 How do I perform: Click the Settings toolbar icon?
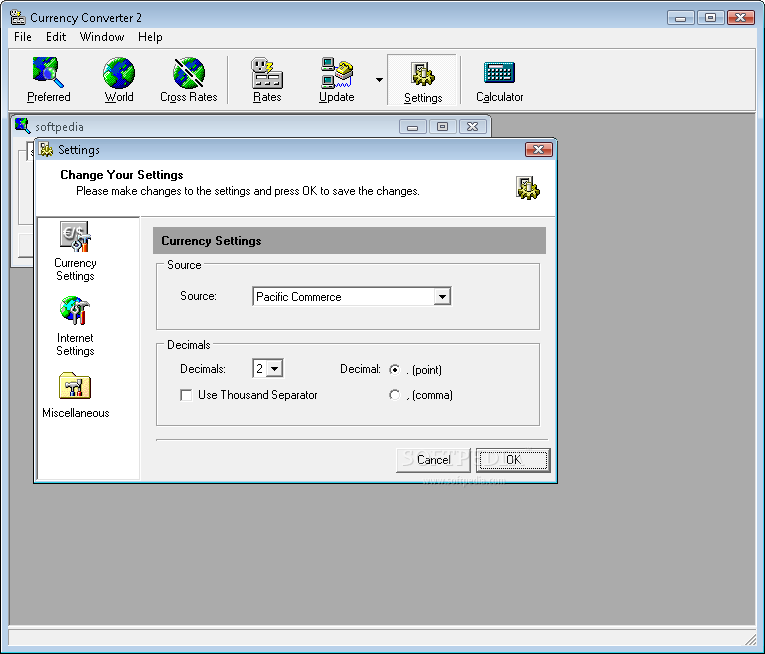point(423,80)
